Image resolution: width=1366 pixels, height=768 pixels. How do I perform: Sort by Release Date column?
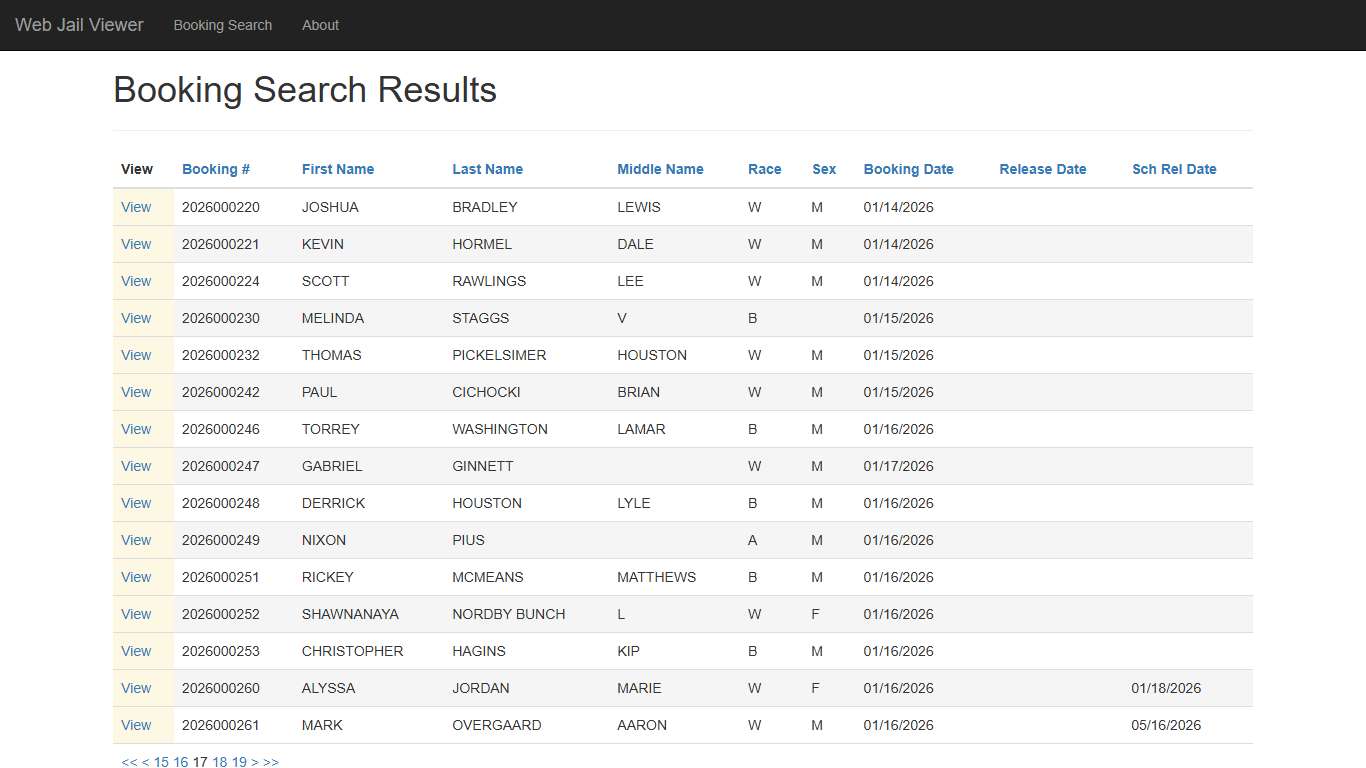pos(1042,169)
